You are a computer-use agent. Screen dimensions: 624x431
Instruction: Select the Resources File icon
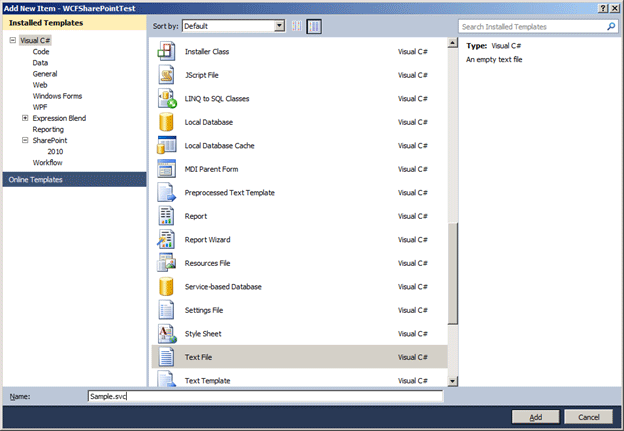pos(166,263)
